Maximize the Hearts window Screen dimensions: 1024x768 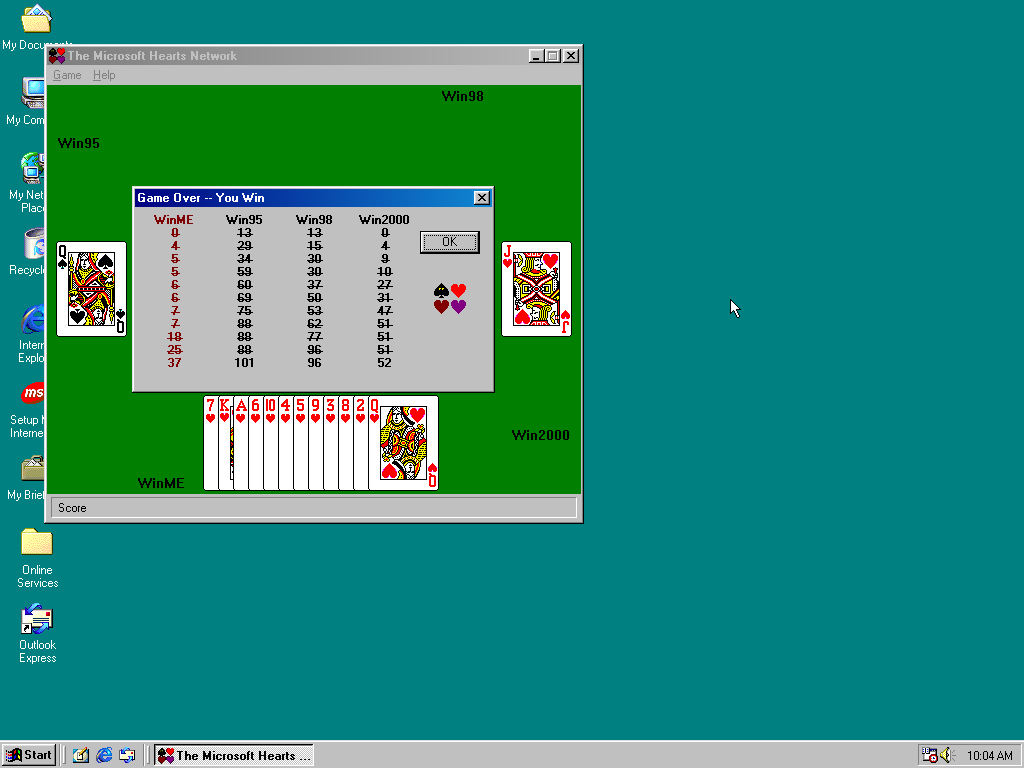click(552, 56)
